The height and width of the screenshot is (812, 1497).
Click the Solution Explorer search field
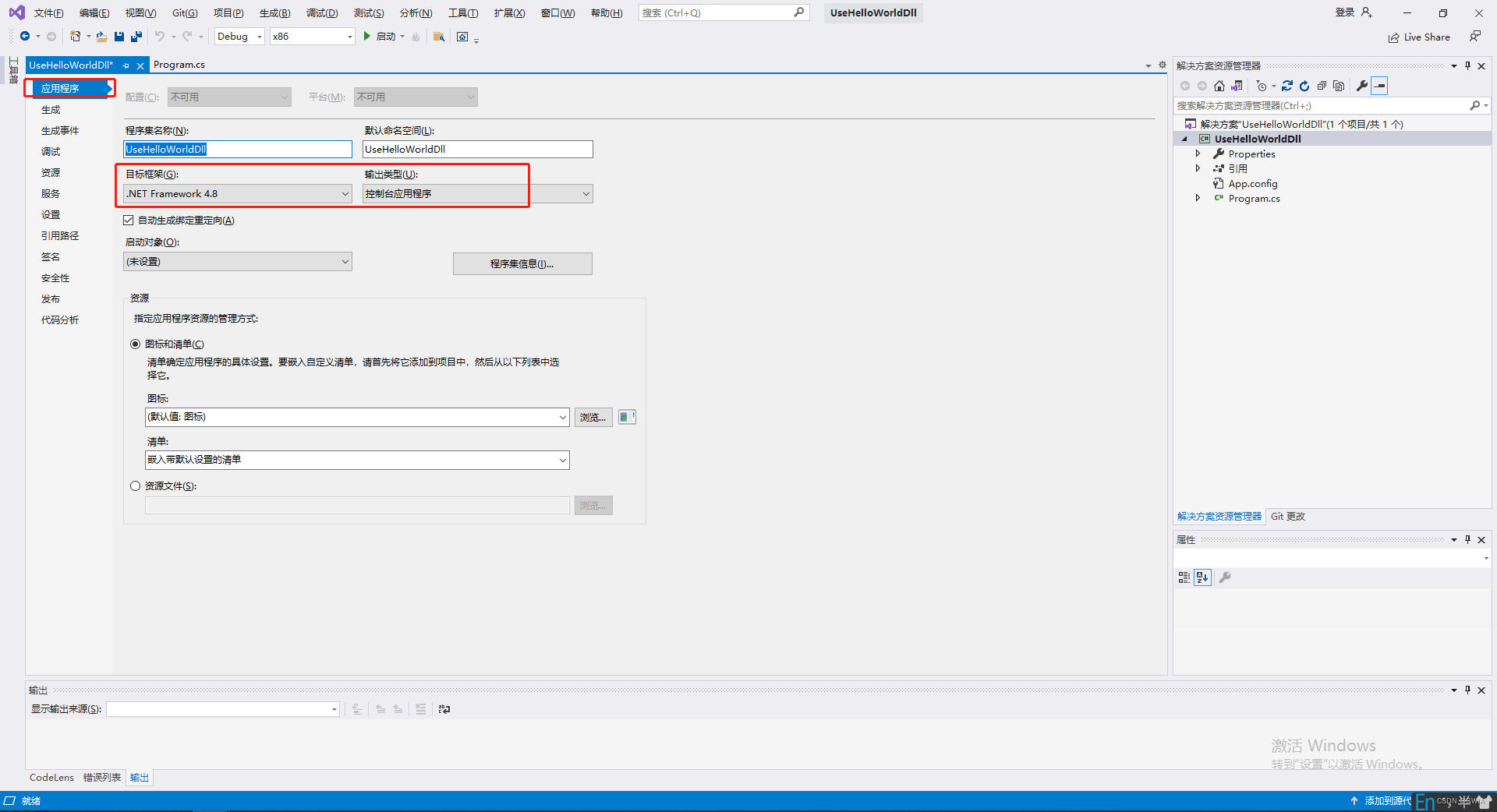[x=1332, y=106]
